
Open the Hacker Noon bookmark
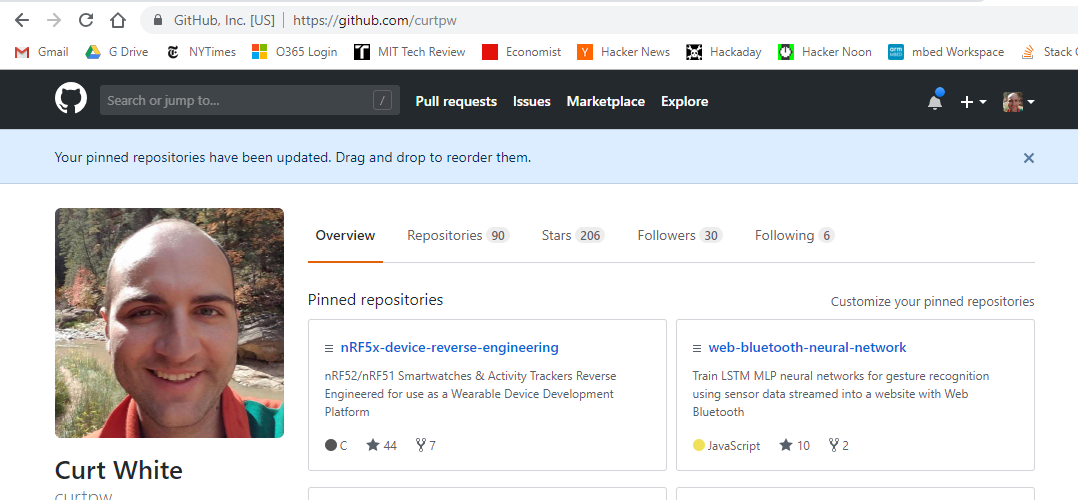point(825,52)
